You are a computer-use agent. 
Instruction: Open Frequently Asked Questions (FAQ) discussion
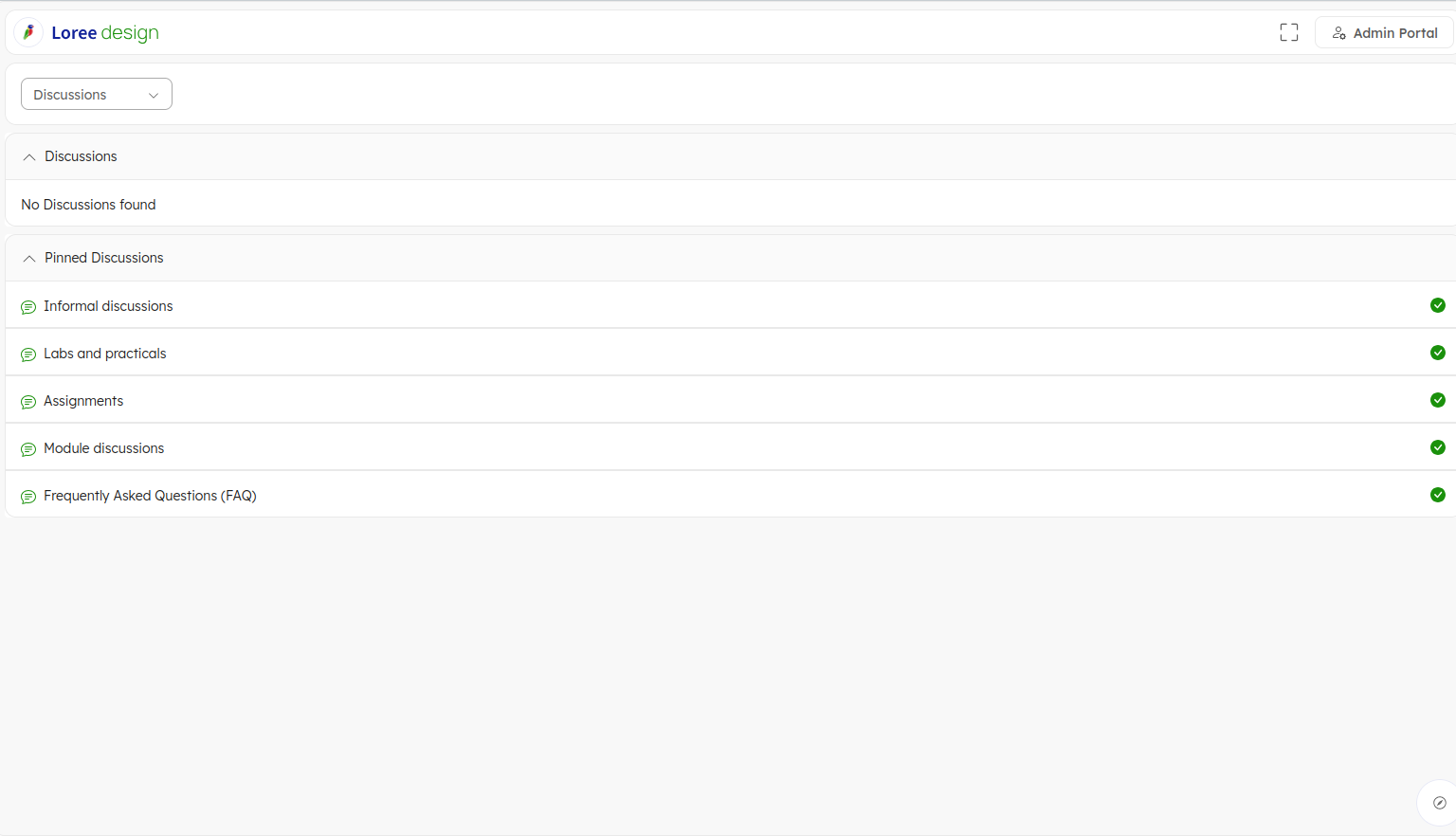click(150, 496)
